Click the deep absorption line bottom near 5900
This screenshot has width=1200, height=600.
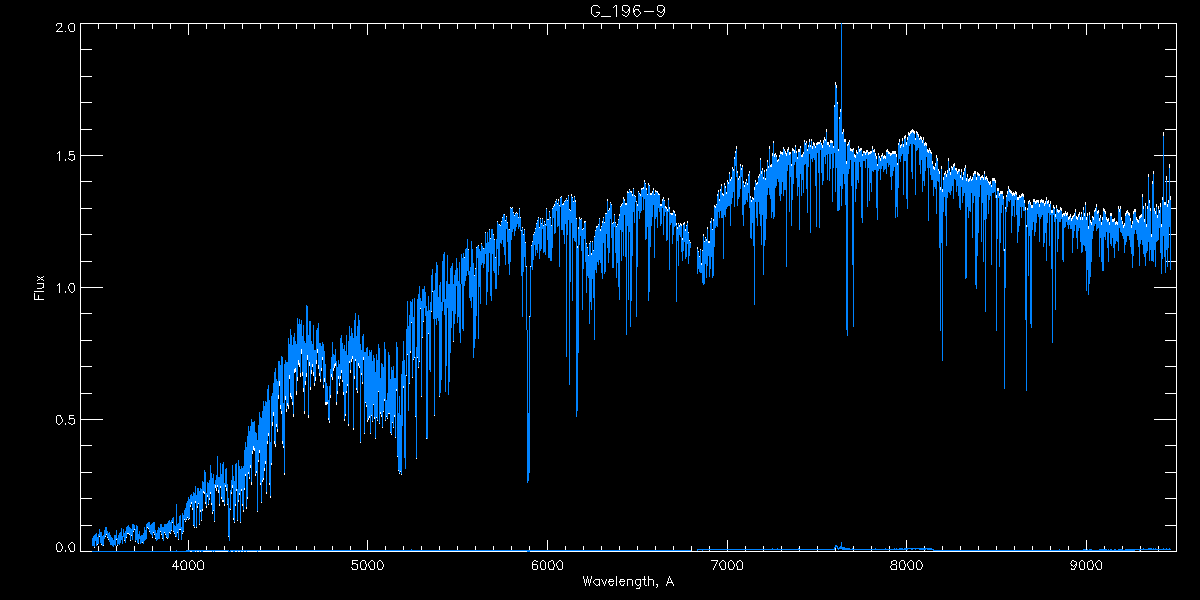pos(528,479)
